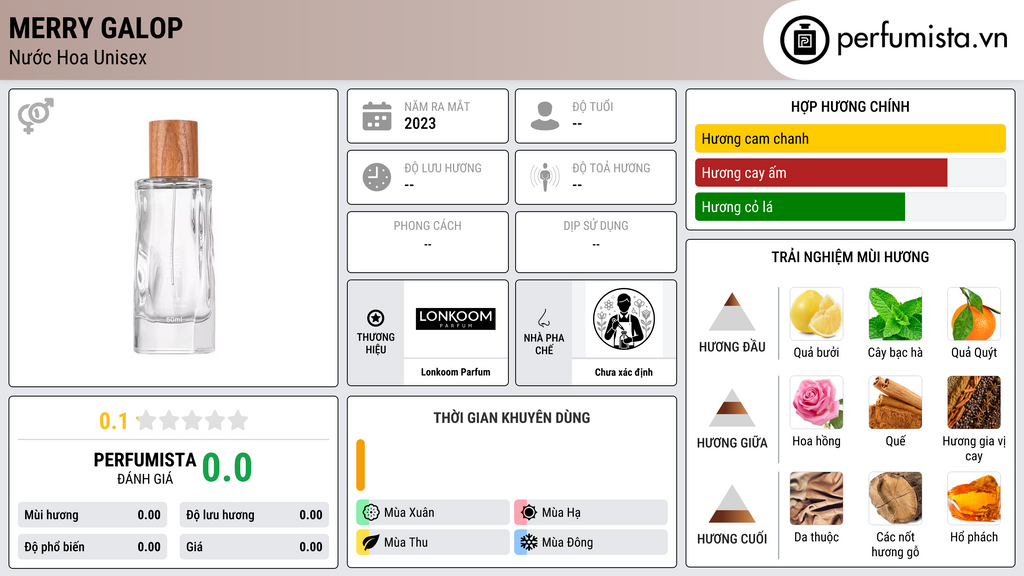Click the Mùa Hạ sun icon
The image size is (1024, 576).
click(529, 512)
